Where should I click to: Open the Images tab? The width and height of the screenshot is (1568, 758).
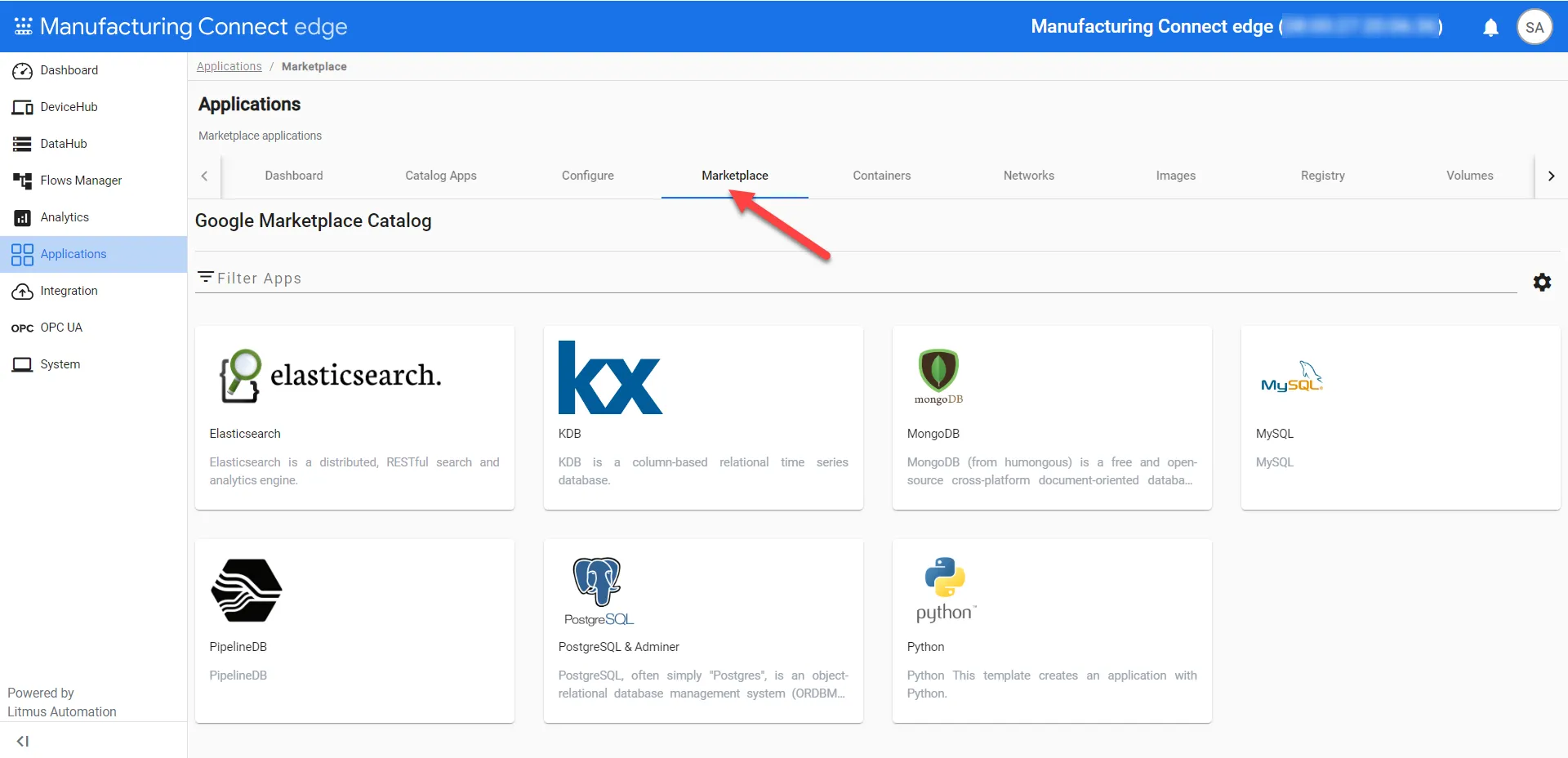1176,176
